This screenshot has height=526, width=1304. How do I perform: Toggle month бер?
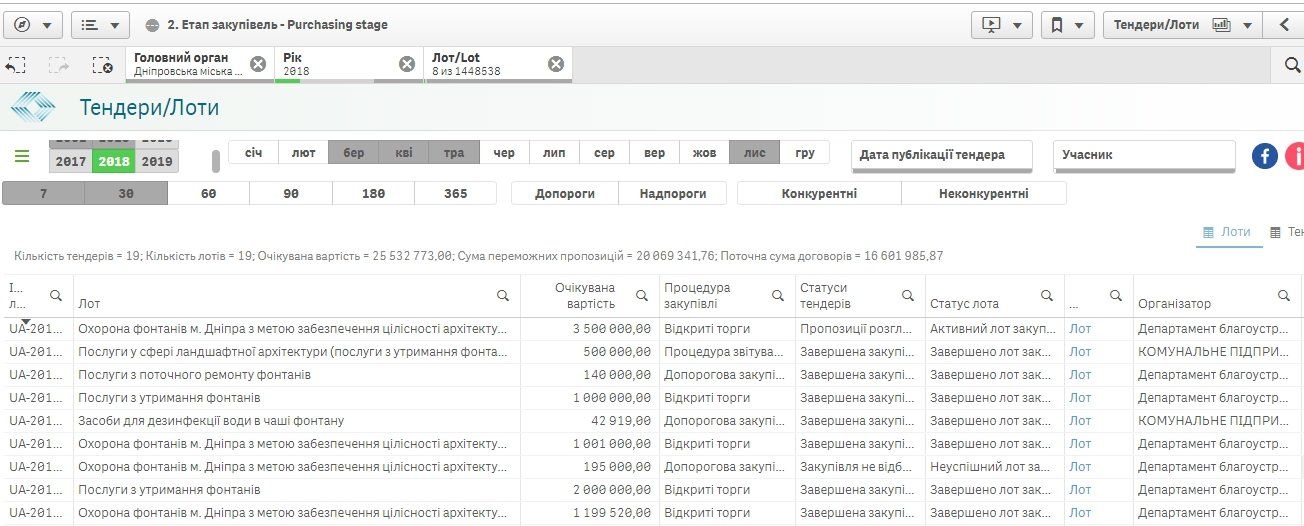(x=354, y=153)
